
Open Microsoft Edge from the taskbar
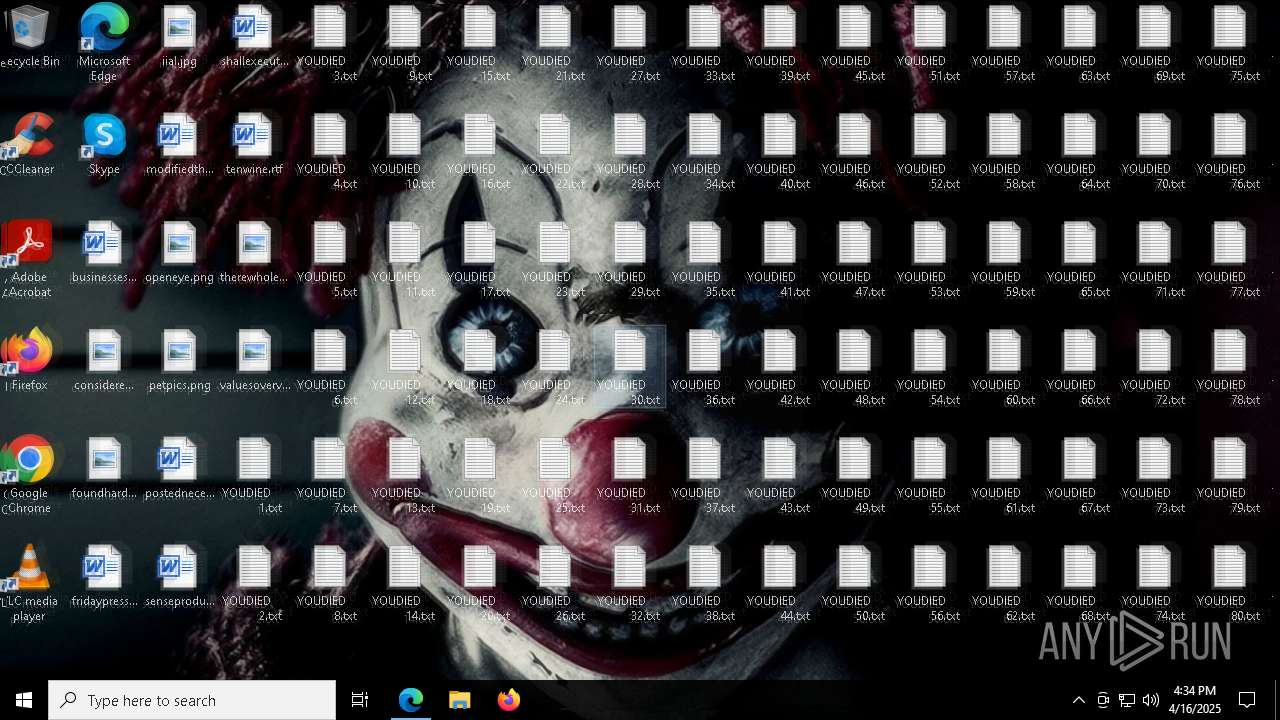[411, 700]
